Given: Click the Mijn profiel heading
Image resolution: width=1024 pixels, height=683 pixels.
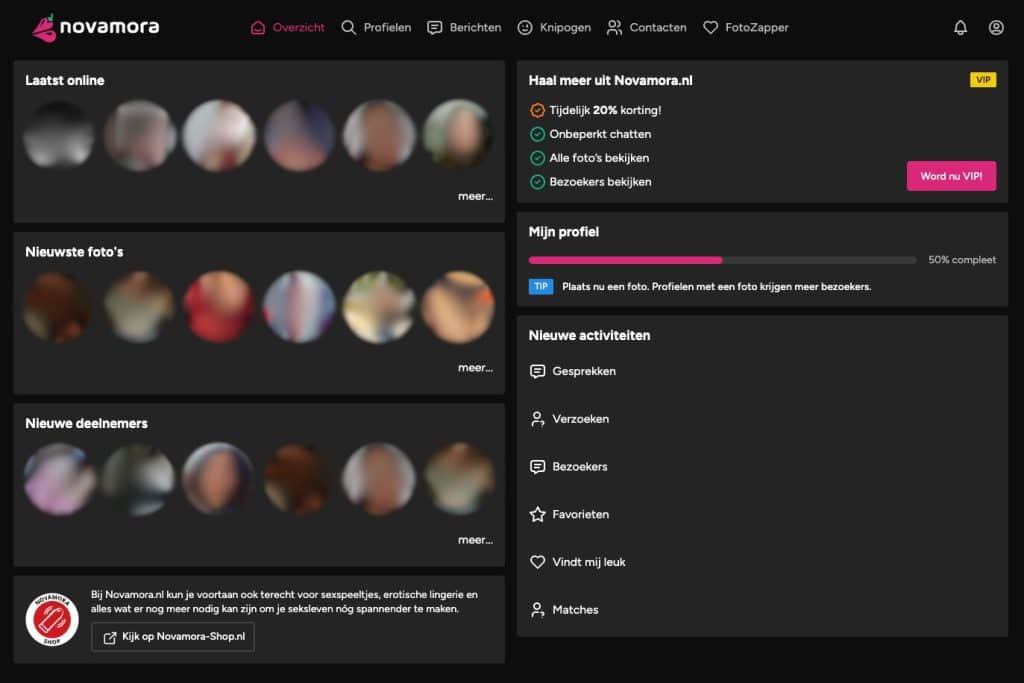Looking at the screenshot, I should pyautogui.click(x=564, y=232).
